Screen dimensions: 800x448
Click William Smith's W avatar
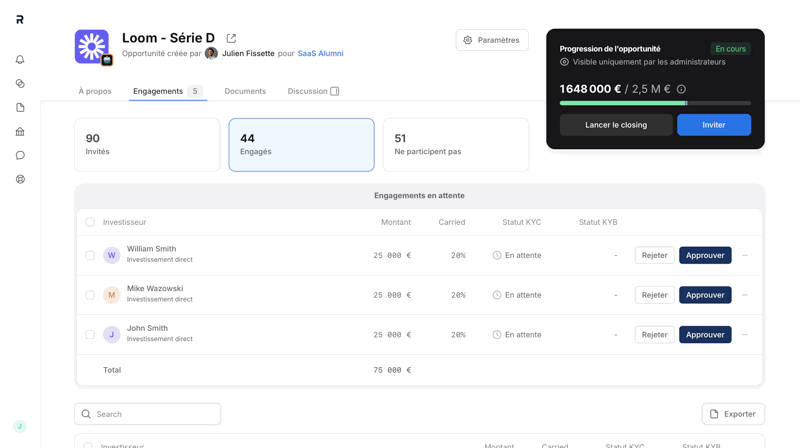[x=112, y=255]
